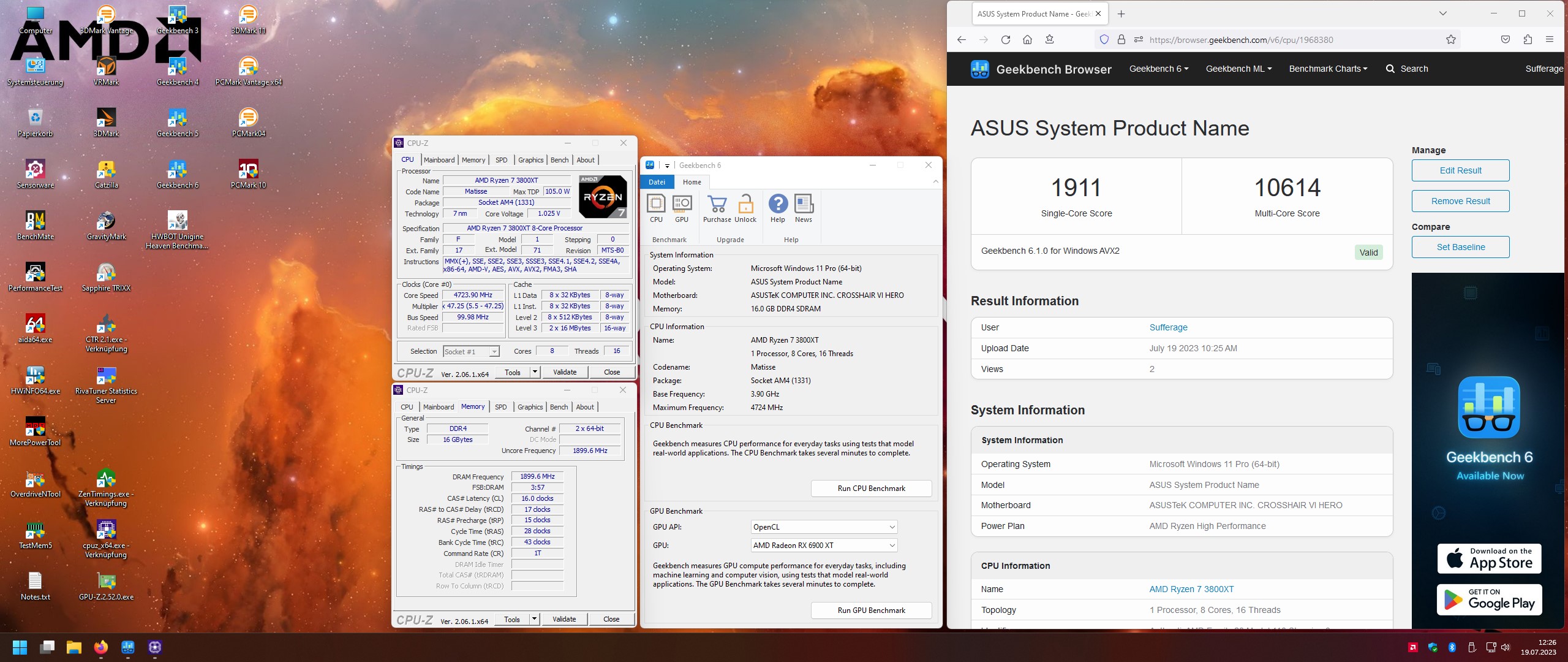Click the Firefox address bar URL

coord(1241,40)
